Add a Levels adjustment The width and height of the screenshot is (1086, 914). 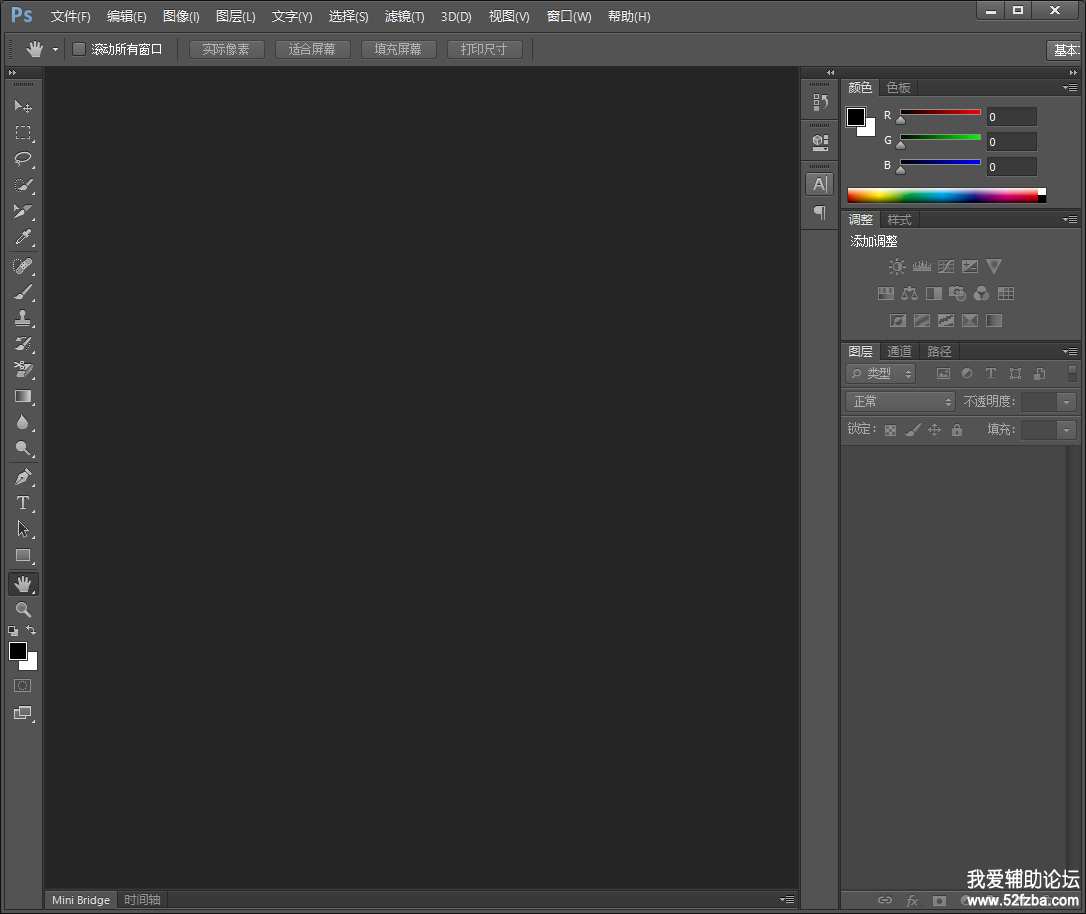921,267
